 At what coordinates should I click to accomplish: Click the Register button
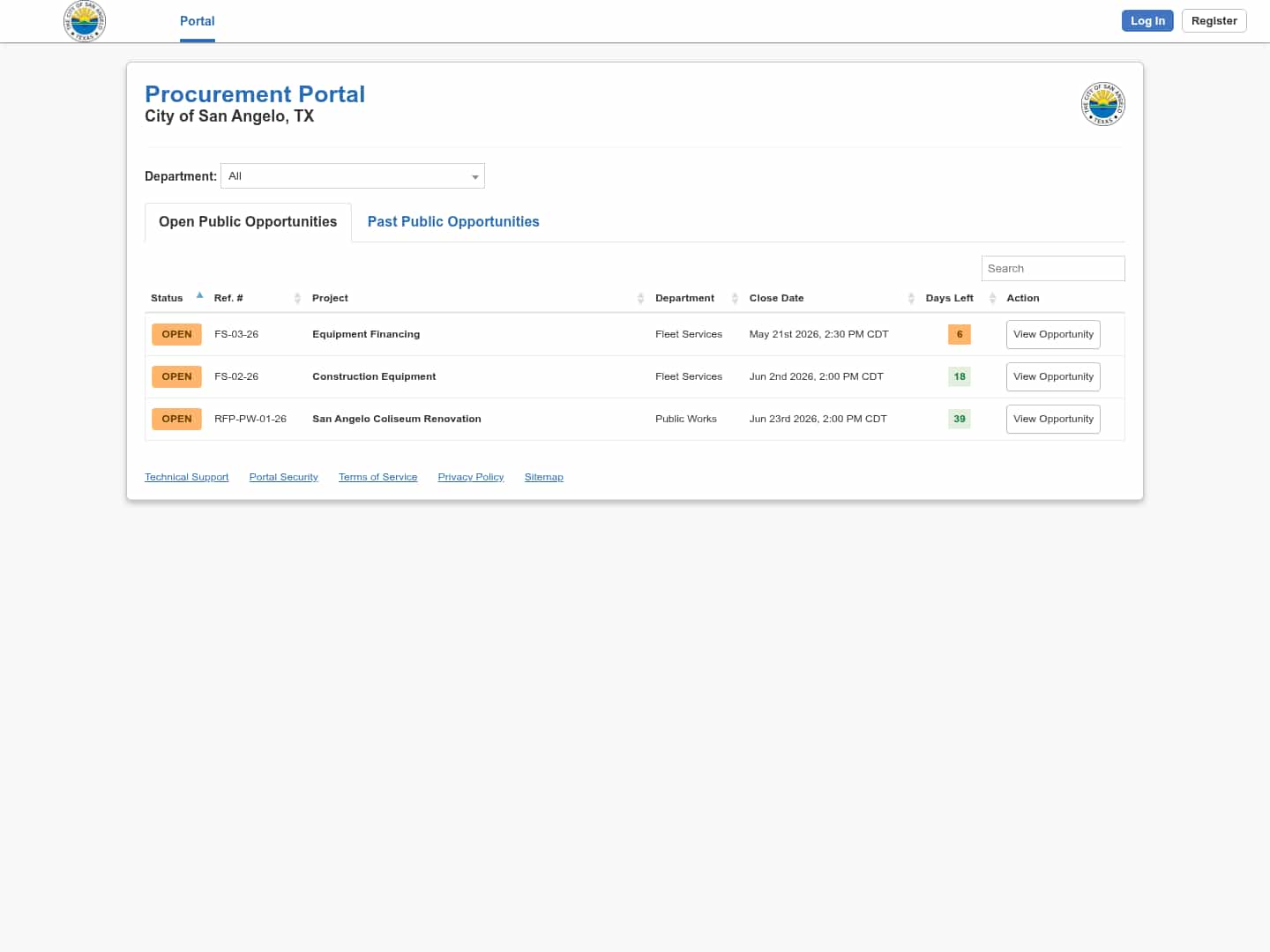(x=1214, y=21)
